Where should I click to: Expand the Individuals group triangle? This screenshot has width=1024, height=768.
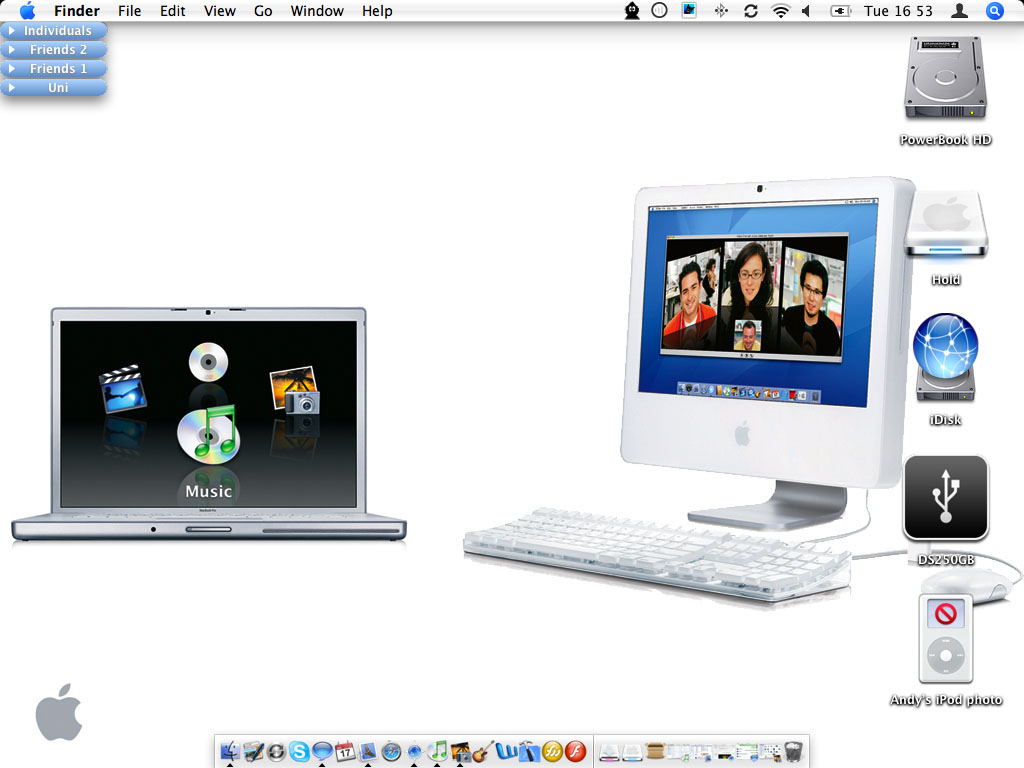click(11, 30)
